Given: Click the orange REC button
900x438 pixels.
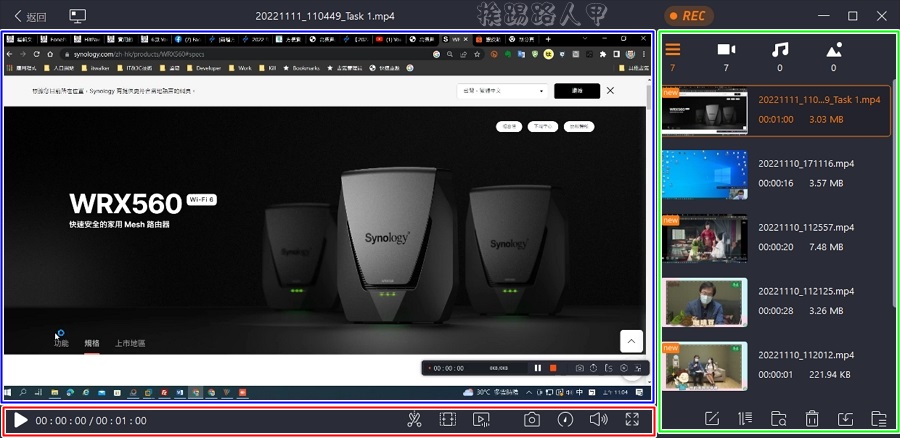Looking at the screenshot, I should pos(689,16).
